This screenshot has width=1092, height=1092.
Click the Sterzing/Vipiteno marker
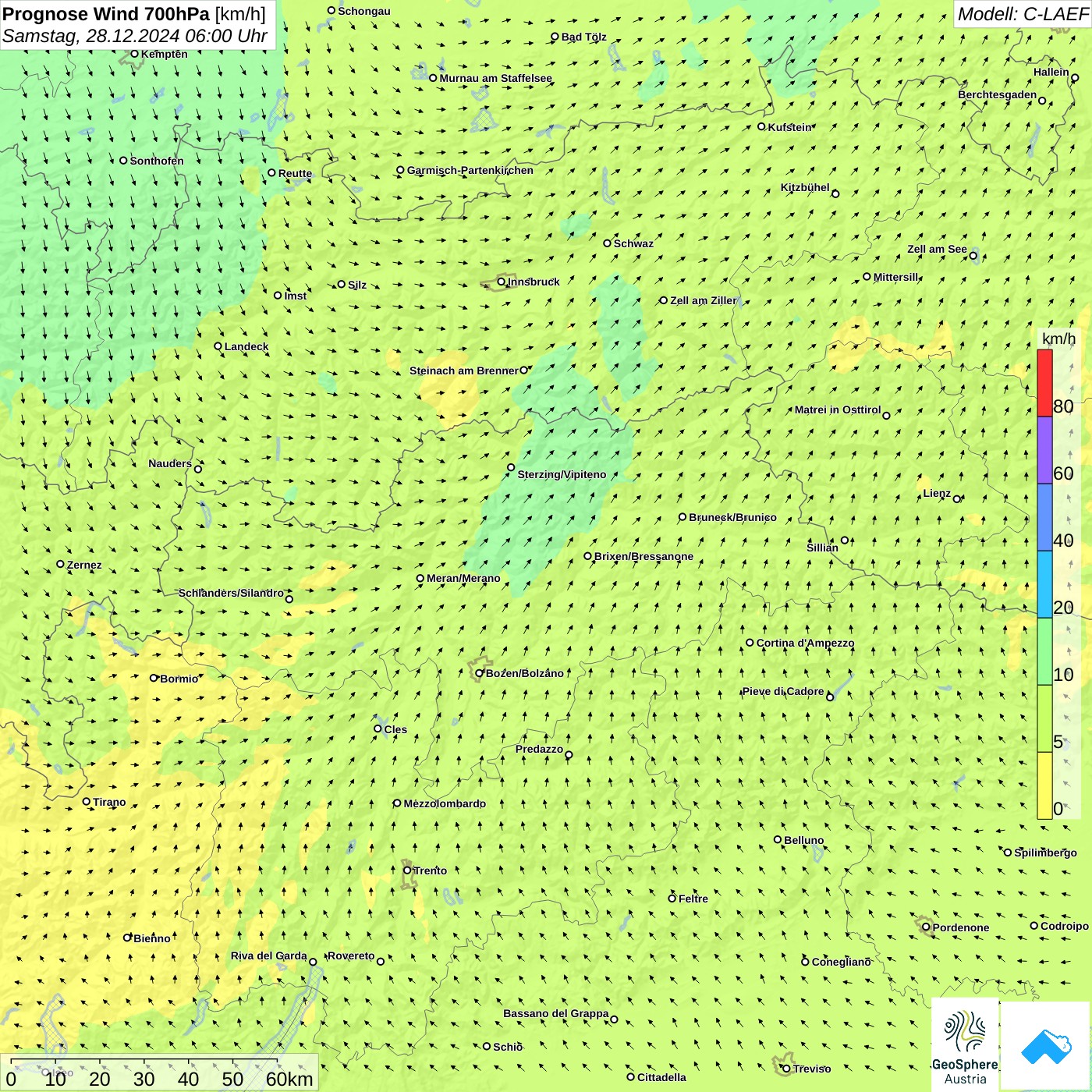point(511,467)
